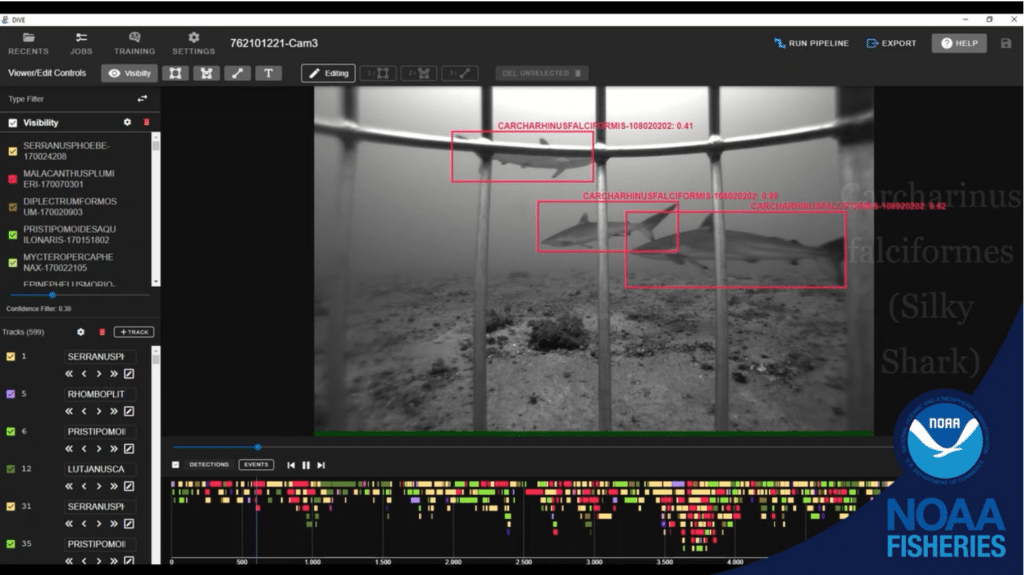Click the Confidence Filter slider

point(52,295)
